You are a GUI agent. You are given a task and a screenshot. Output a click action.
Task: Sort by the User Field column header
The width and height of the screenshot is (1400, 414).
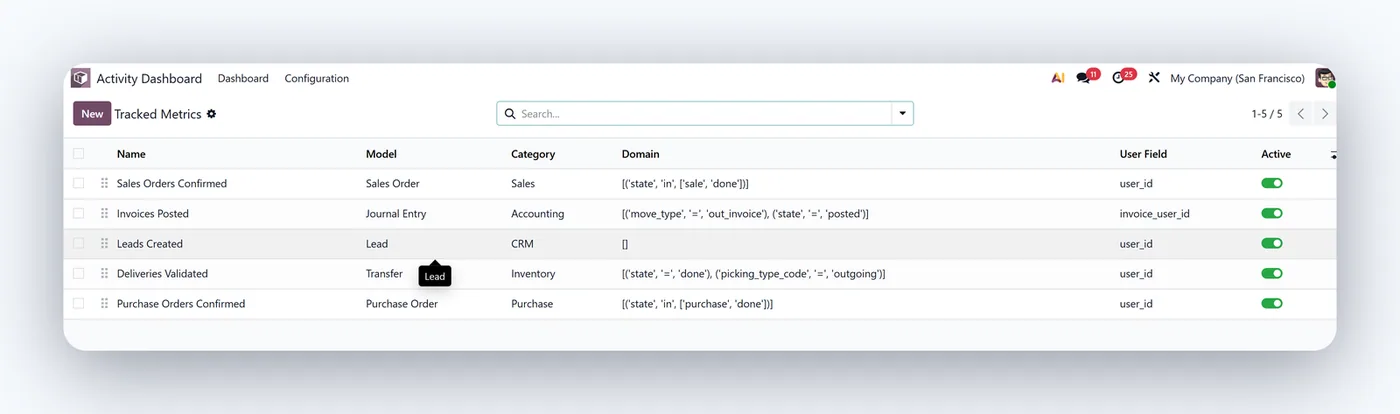(1143, 154)
